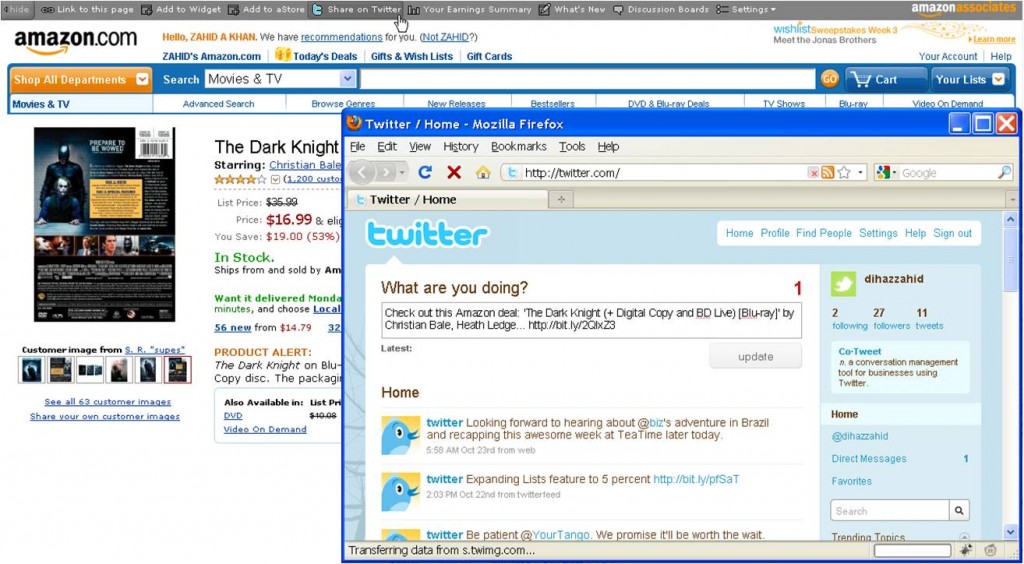
Task: Click the Twitter logo
Action: click(x=427, y=234)
